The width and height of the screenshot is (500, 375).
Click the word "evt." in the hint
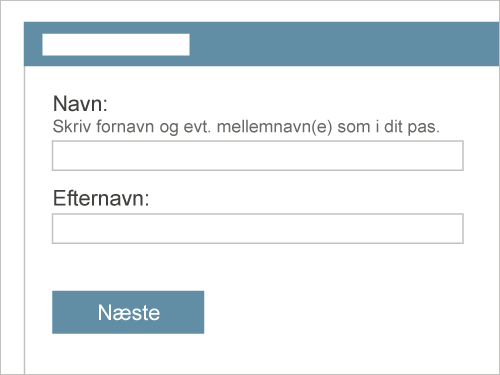[x=197, y=127]
